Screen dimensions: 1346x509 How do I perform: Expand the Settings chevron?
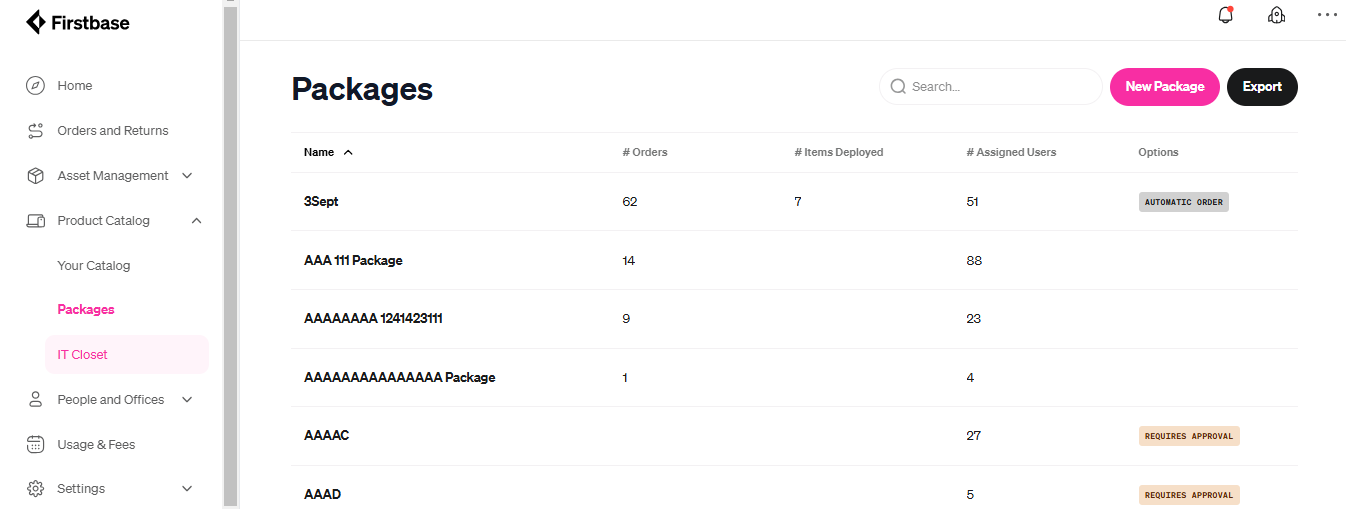[x=187, y=489]
